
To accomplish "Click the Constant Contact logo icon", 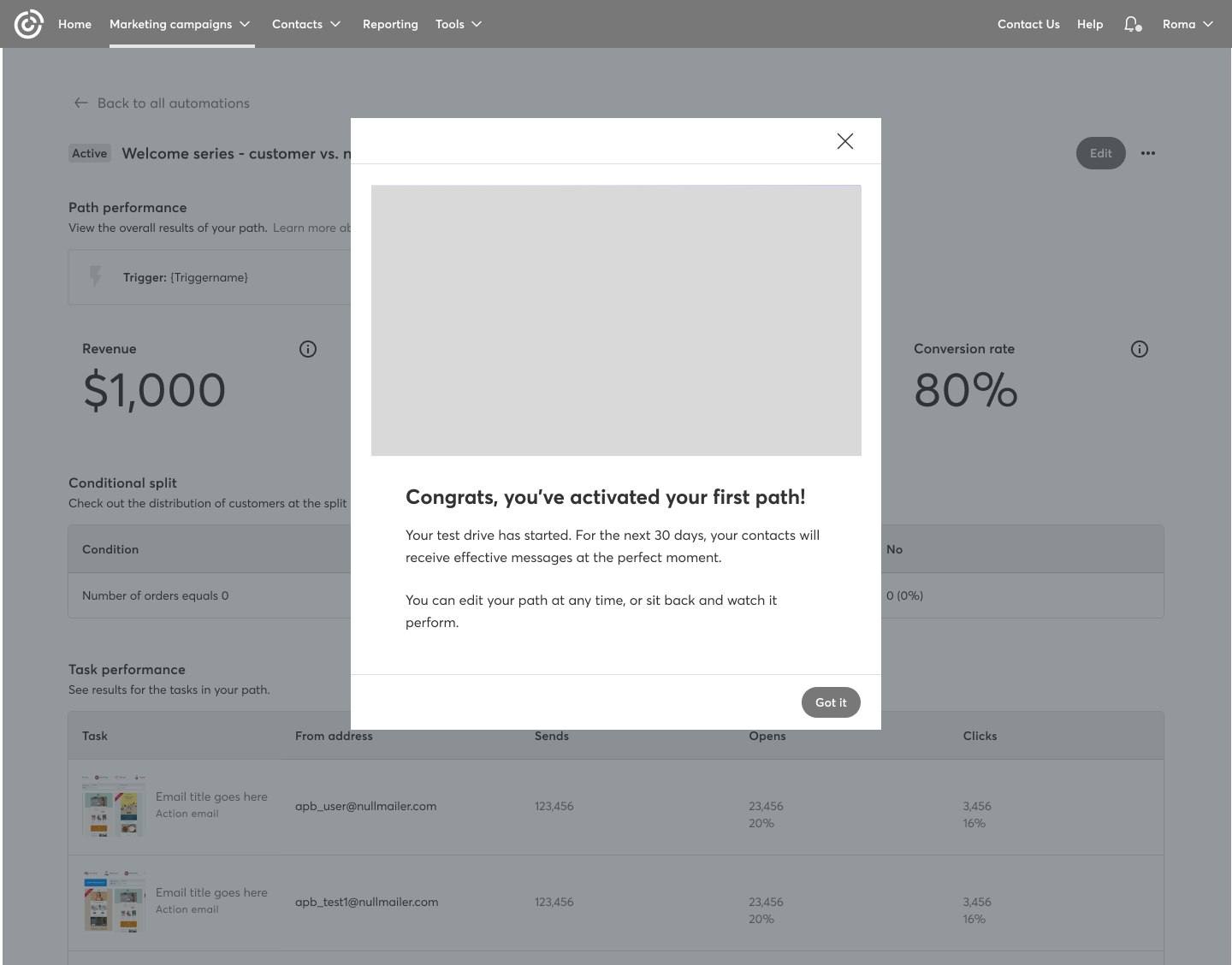I will click(28, 24).
